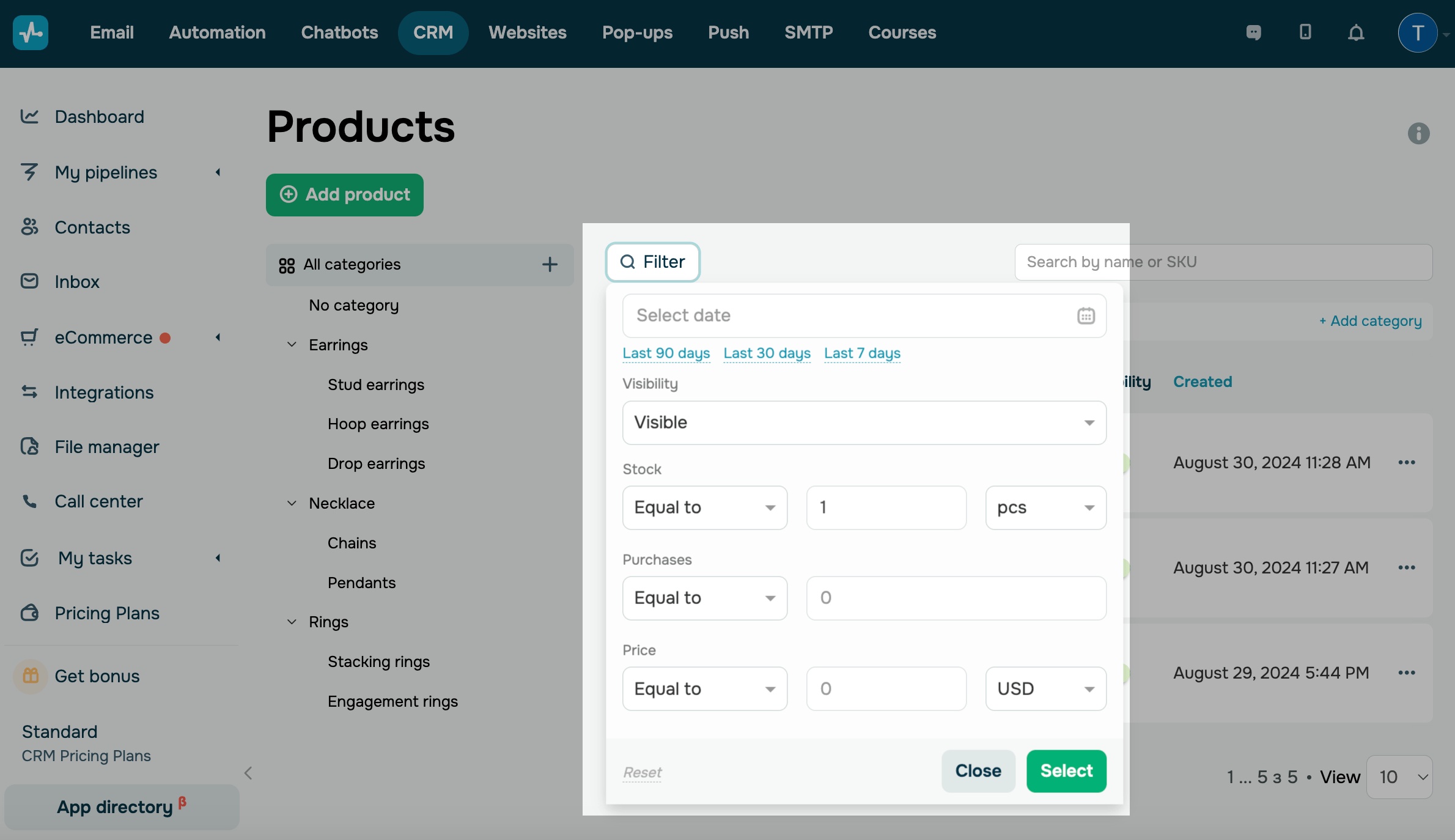
Task: Click the info icon beside Products heading
Action: pos(1418,133)
